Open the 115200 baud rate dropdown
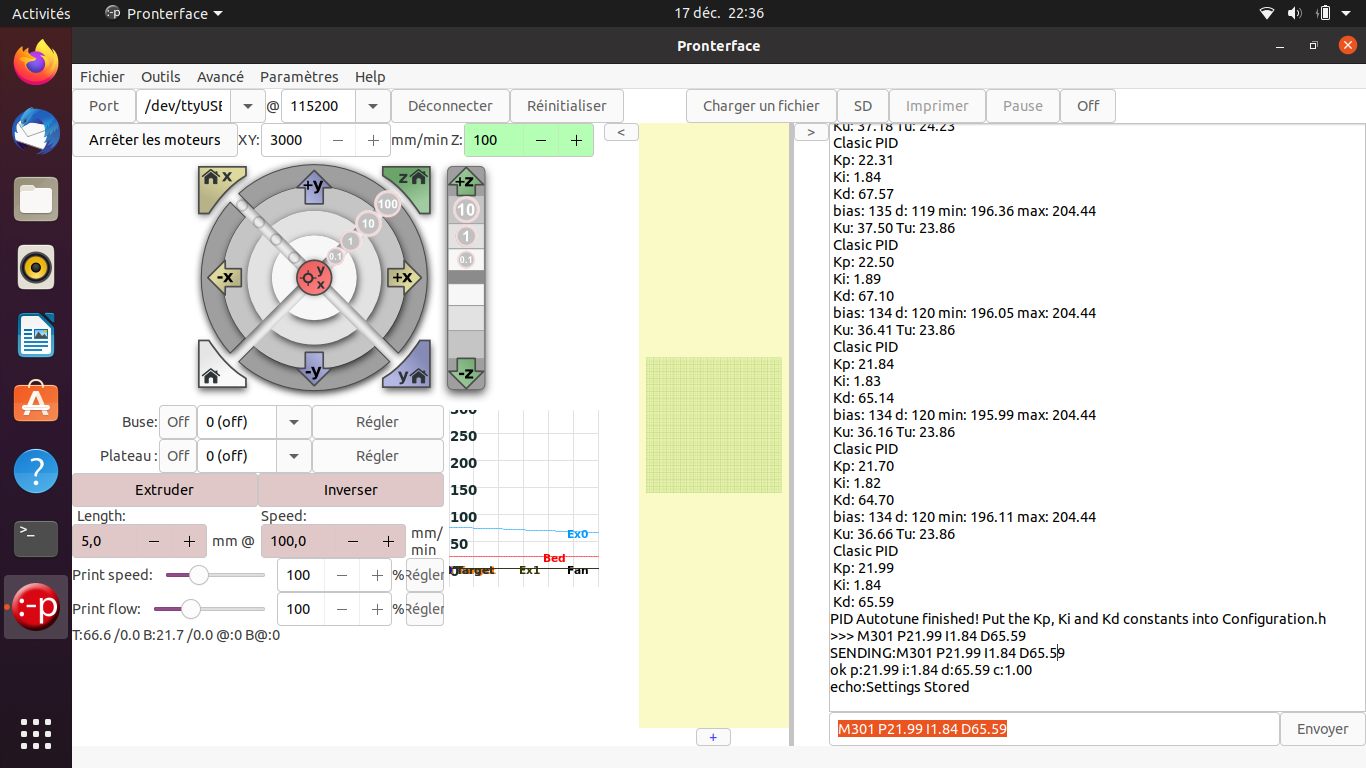Viewport: 1366px width, 768px height. [372, 106]
